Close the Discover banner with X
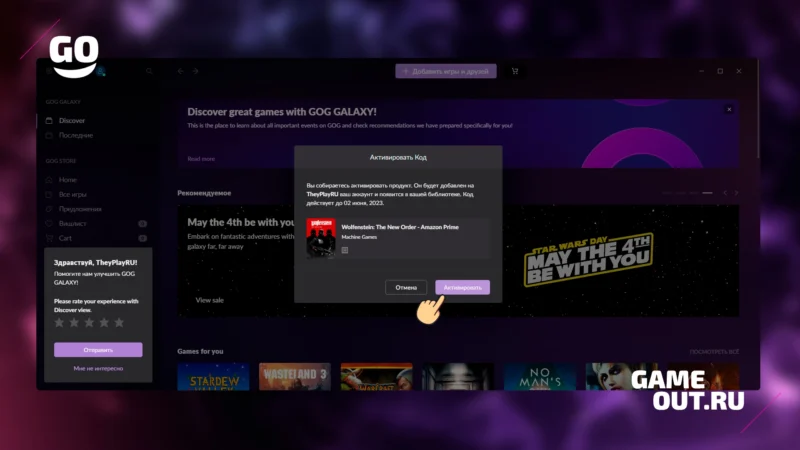The height and width of the screenshot is (450, 800). pos(729,109)
